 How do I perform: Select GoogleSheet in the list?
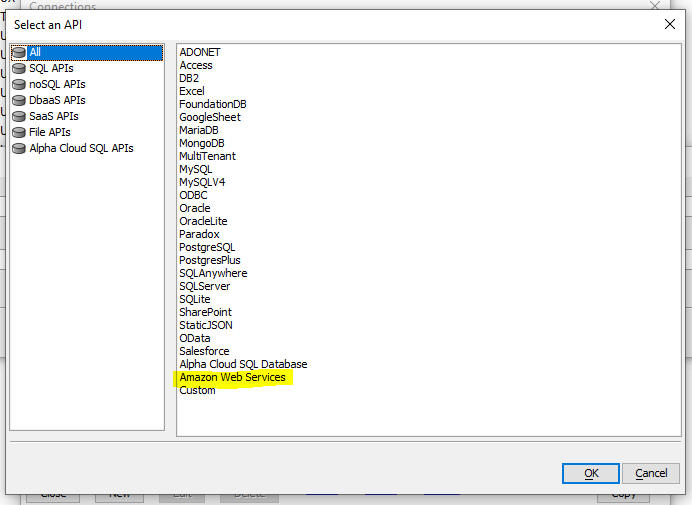point(210,117)
